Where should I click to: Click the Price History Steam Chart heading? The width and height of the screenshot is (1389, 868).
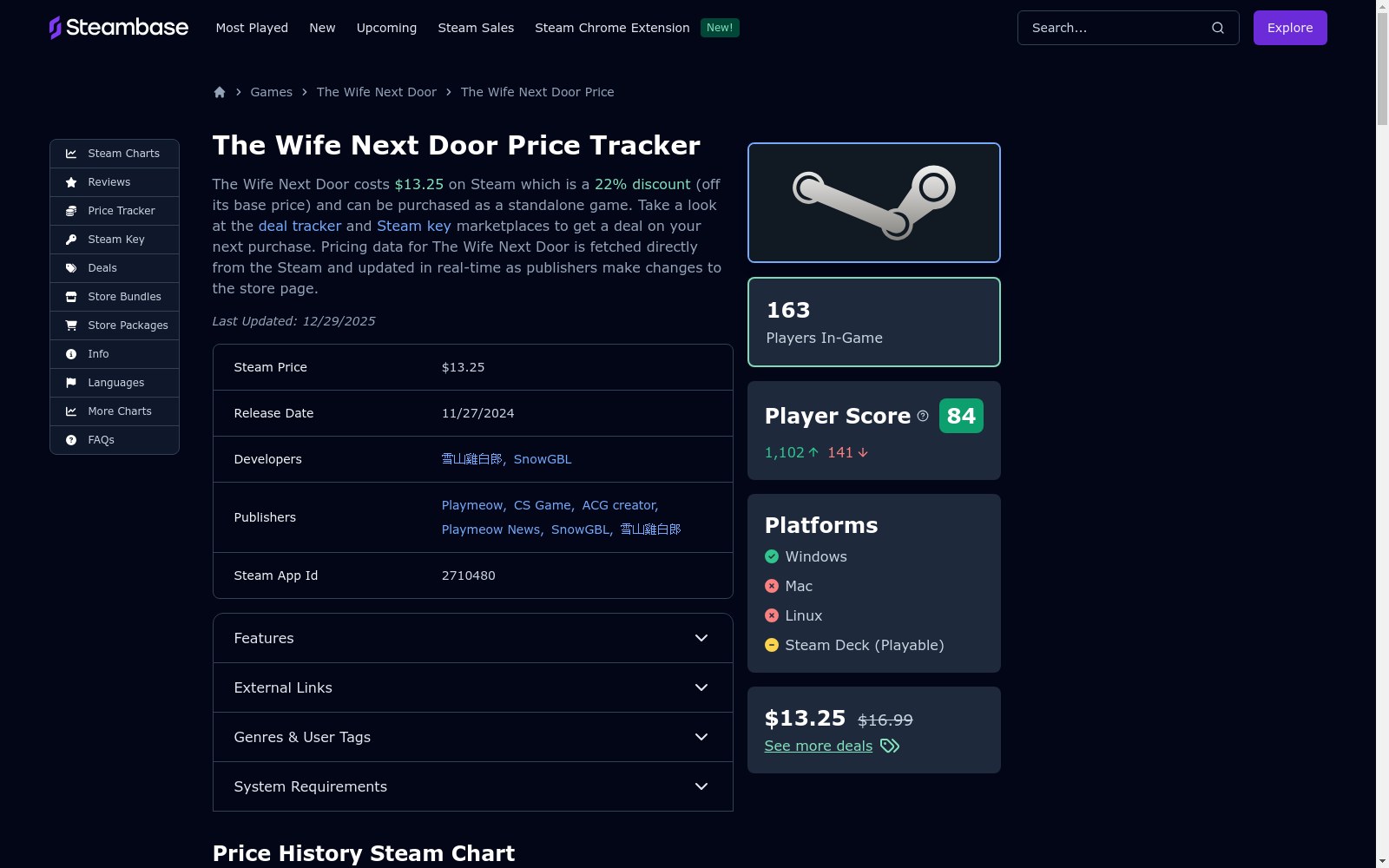pyautogui.click(x=364, y=853)
